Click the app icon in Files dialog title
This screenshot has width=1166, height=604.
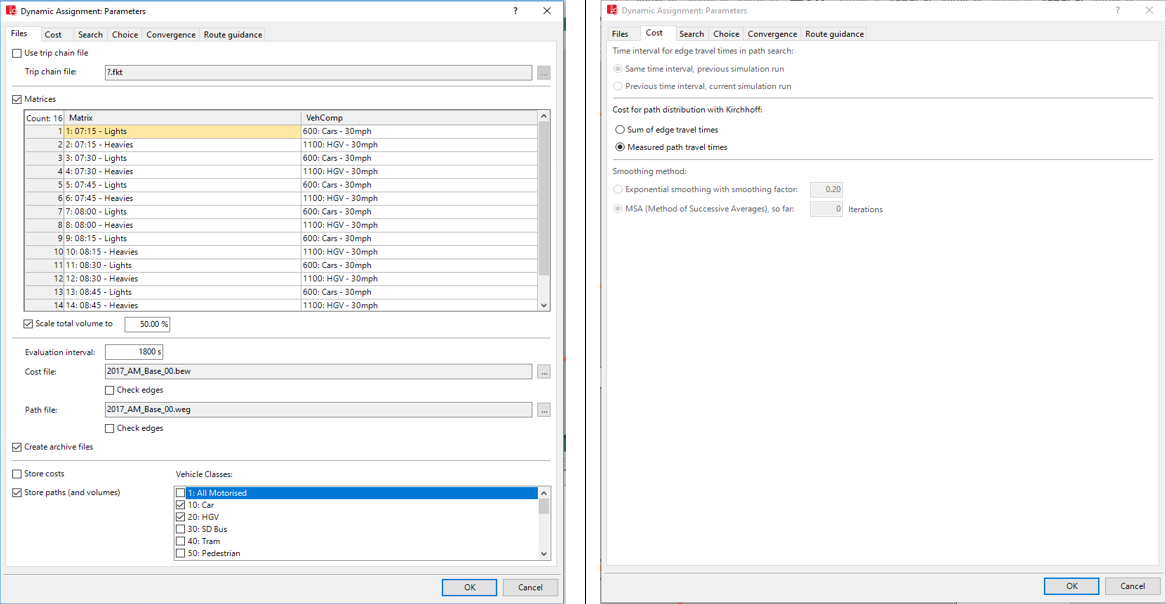pos(11,11)
